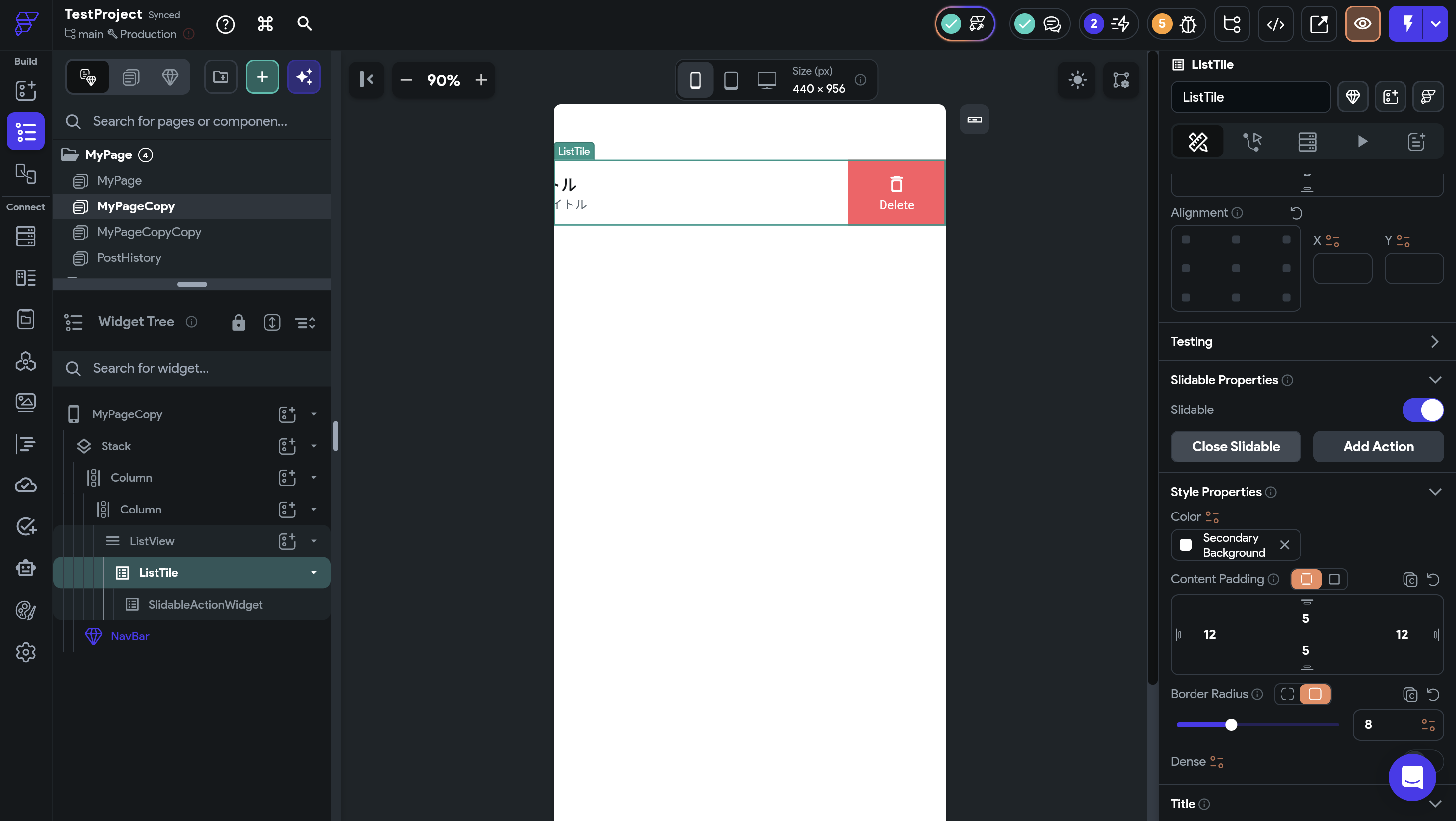Image resolution: width=1456 pixels, height=821 pixels.
Task: Collapse the Slidable Properties section
Action: pyautogui.click(x=1435, y=380)
